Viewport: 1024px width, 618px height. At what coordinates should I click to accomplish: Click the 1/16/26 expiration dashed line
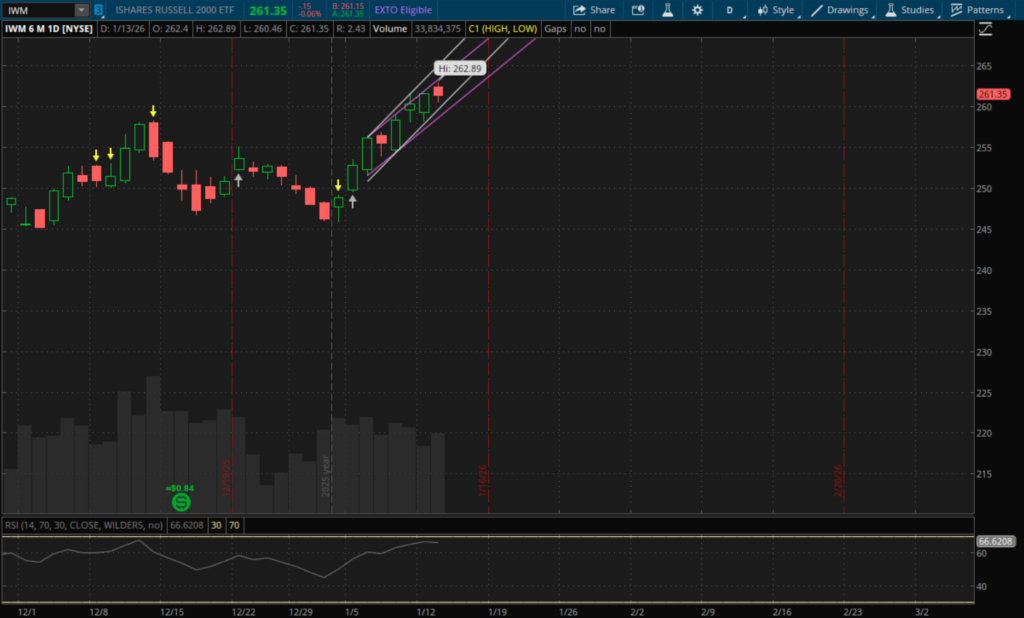pyautogui.click(x=488, y=300)
